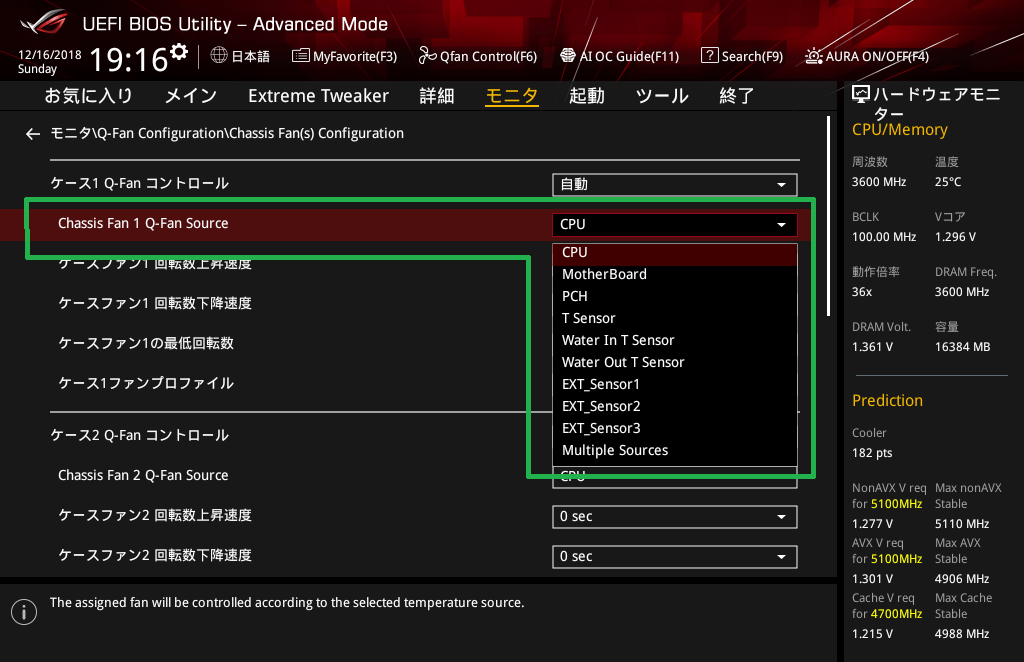The height and width of the screenshot is (662, 1024).
Task: Open ケースファン2 回転数上昇速度 dropdown
Action: coord(675,517)
